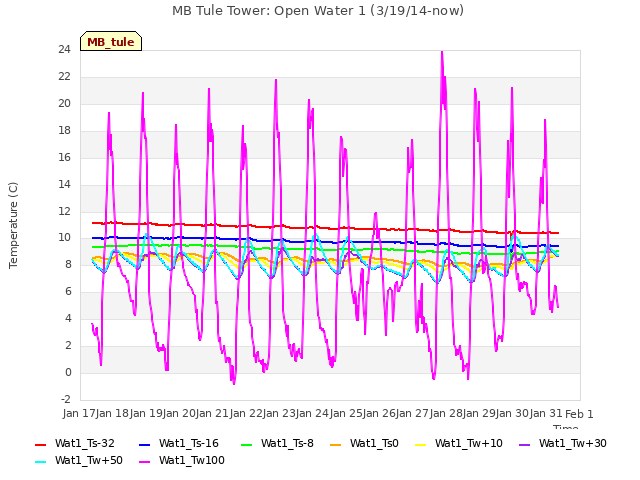
Task: Select the Wat1_Tw100 legend label
Action: point(192,460)
